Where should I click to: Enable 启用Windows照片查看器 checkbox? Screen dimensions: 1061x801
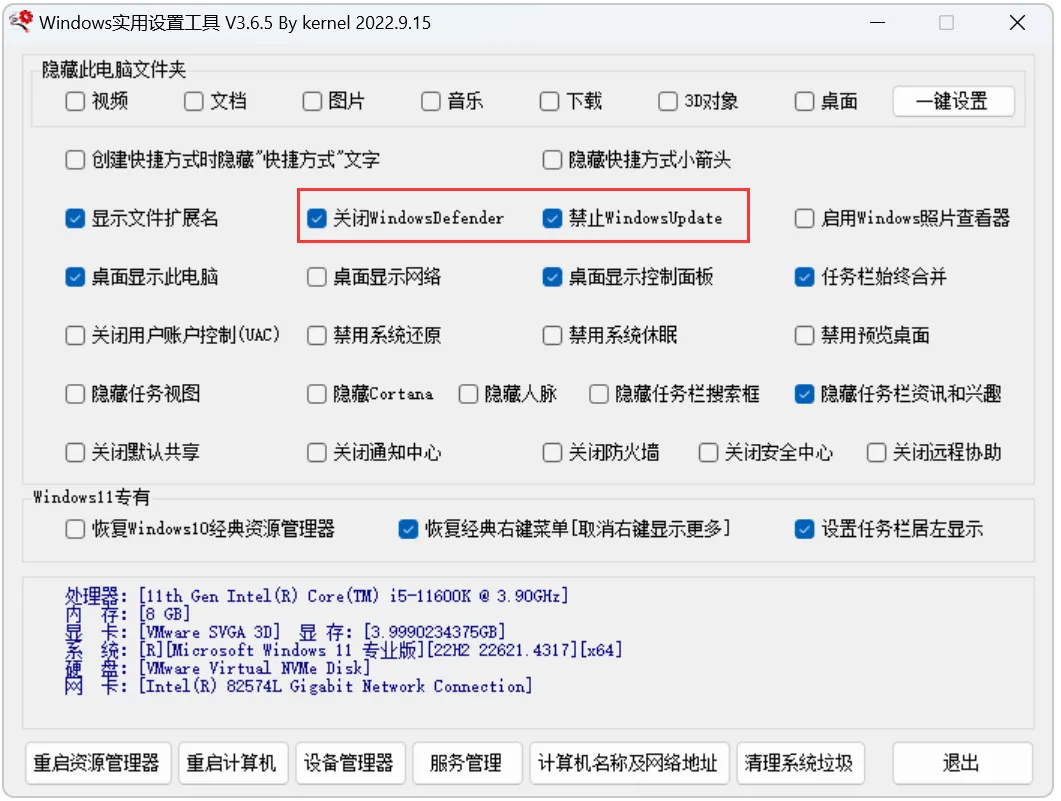coord(805,218)
